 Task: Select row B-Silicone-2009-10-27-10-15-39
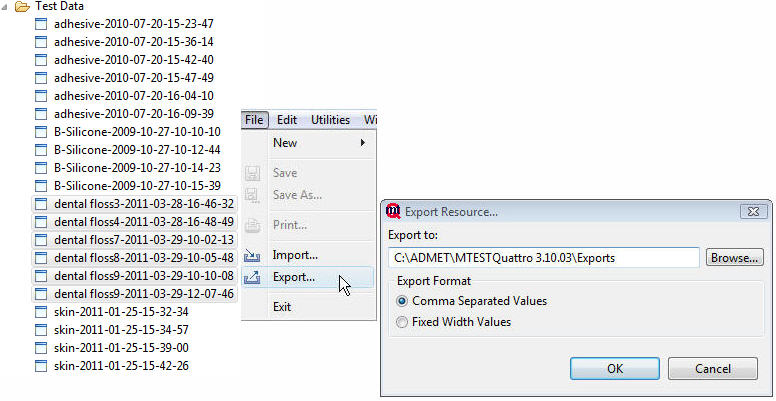(128, 186)
